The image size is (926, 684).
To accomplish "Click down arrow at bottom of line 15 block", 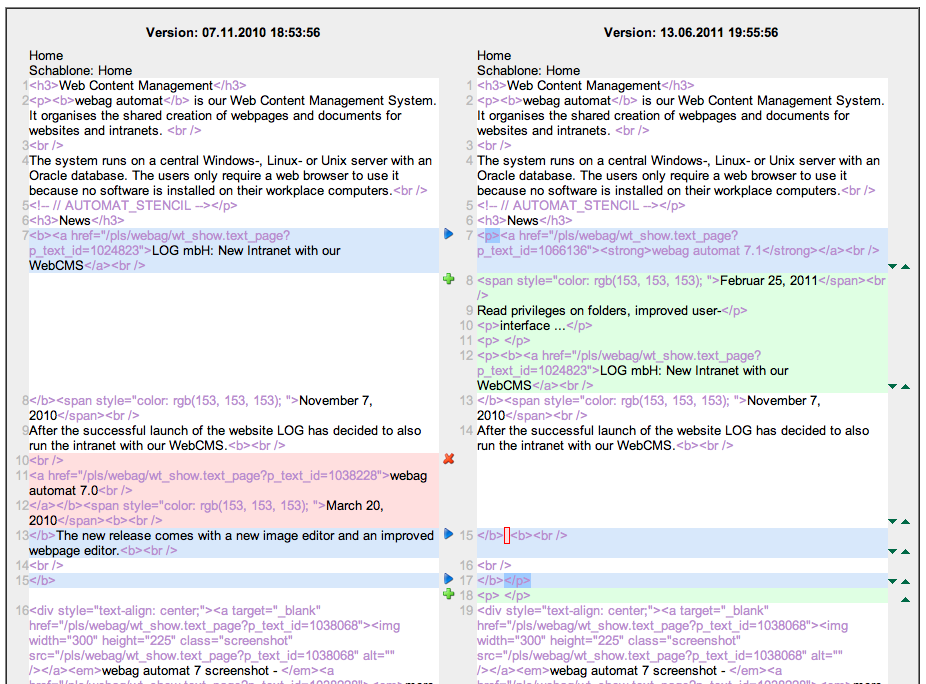I will (x=893, y=551).
